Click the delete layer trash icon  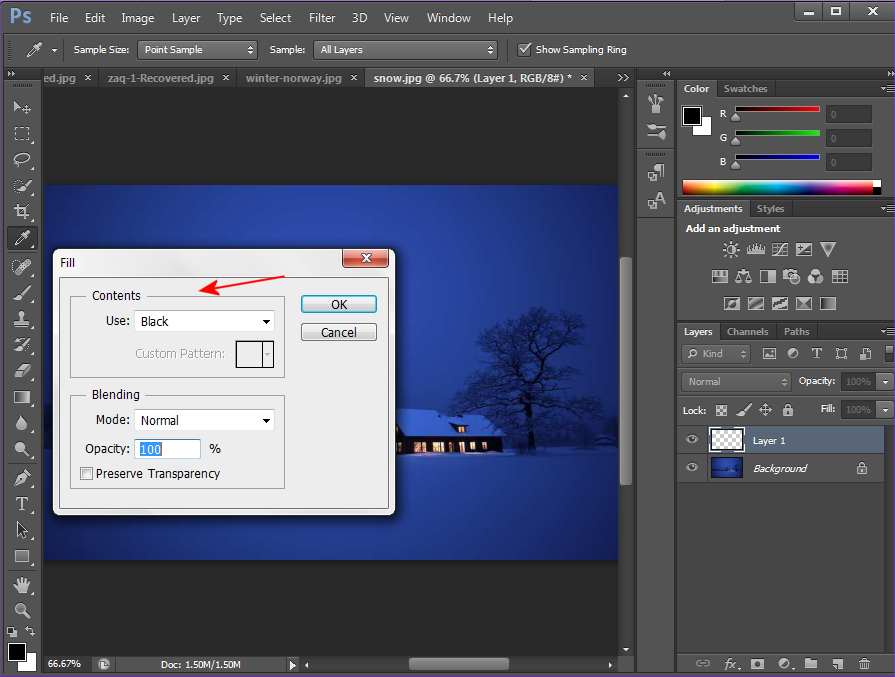(863, 663)
